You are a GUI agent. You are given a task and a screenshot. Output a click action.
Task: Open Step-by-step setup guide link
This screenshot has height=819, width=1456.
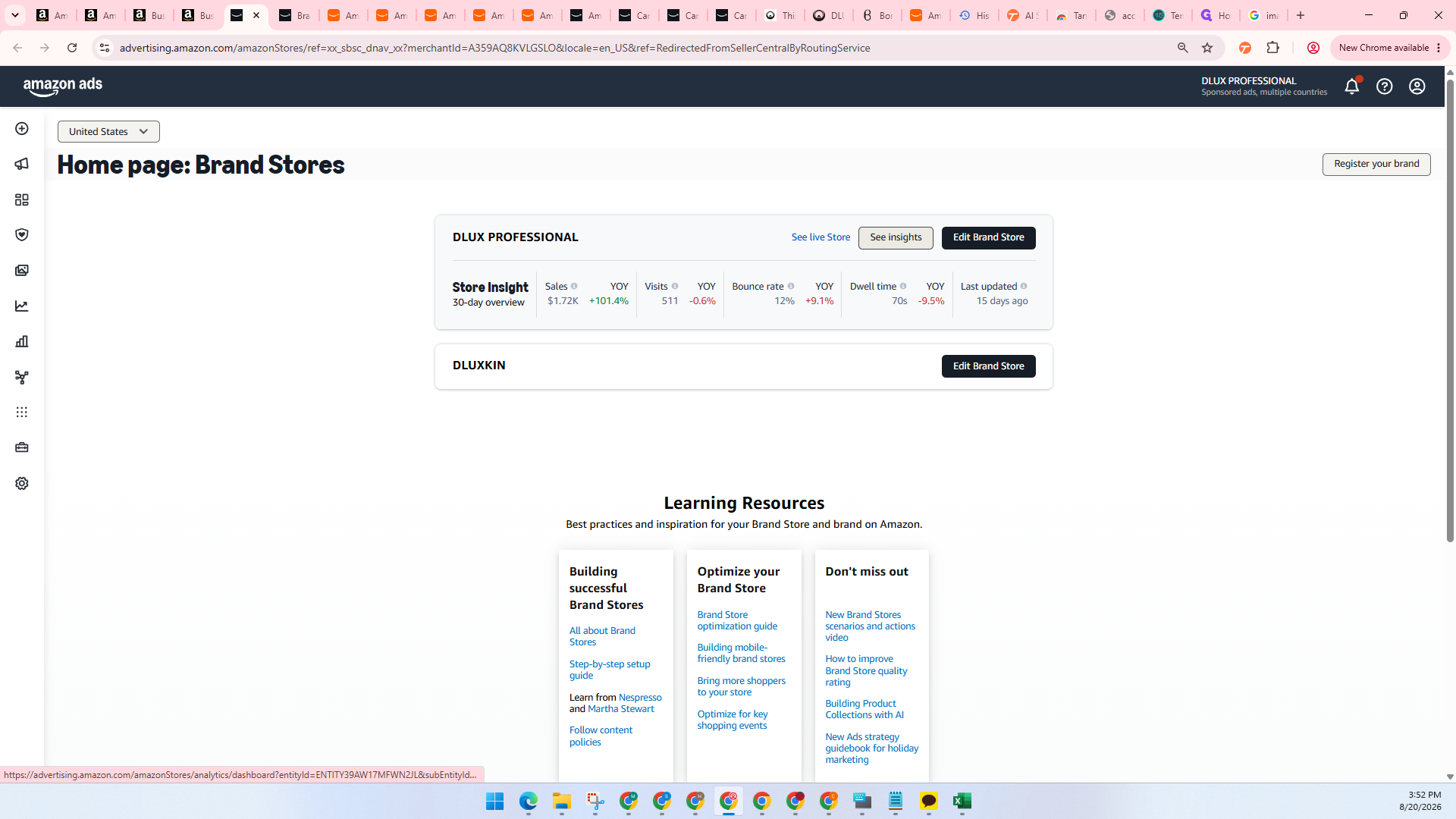(x=610, y=670)
